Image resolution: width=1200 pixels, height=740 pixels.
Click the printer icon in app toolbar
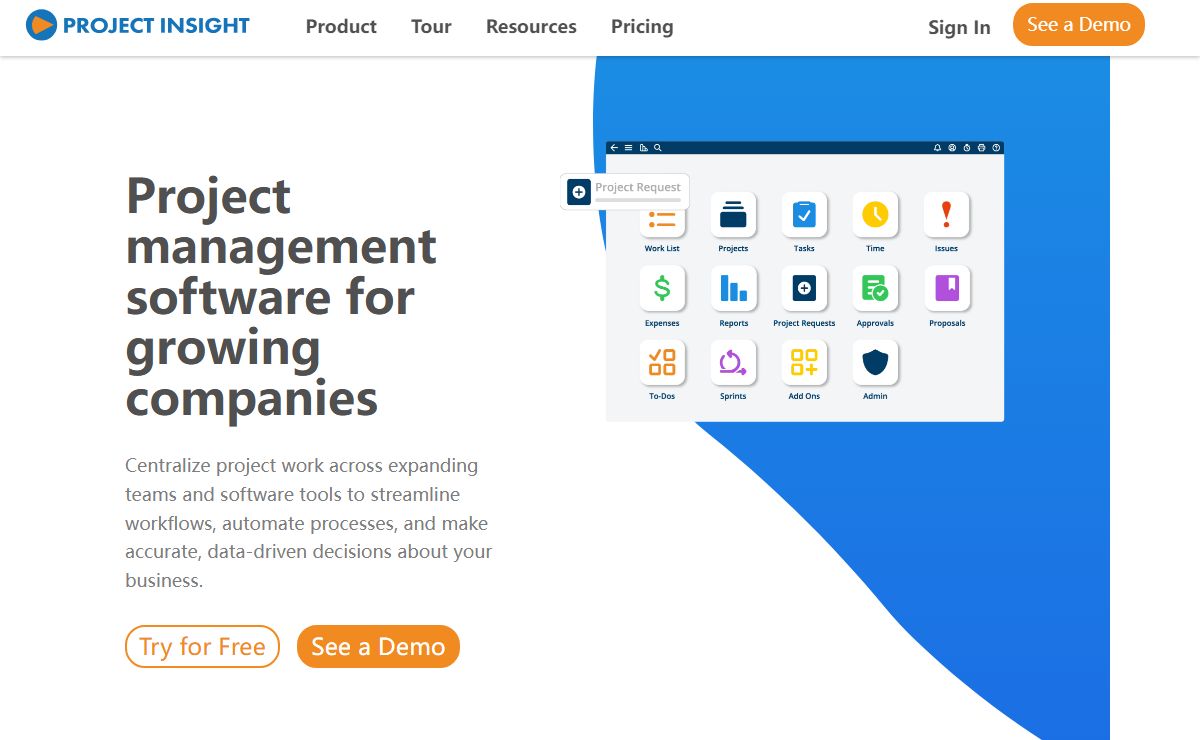(x=981, y=148)
